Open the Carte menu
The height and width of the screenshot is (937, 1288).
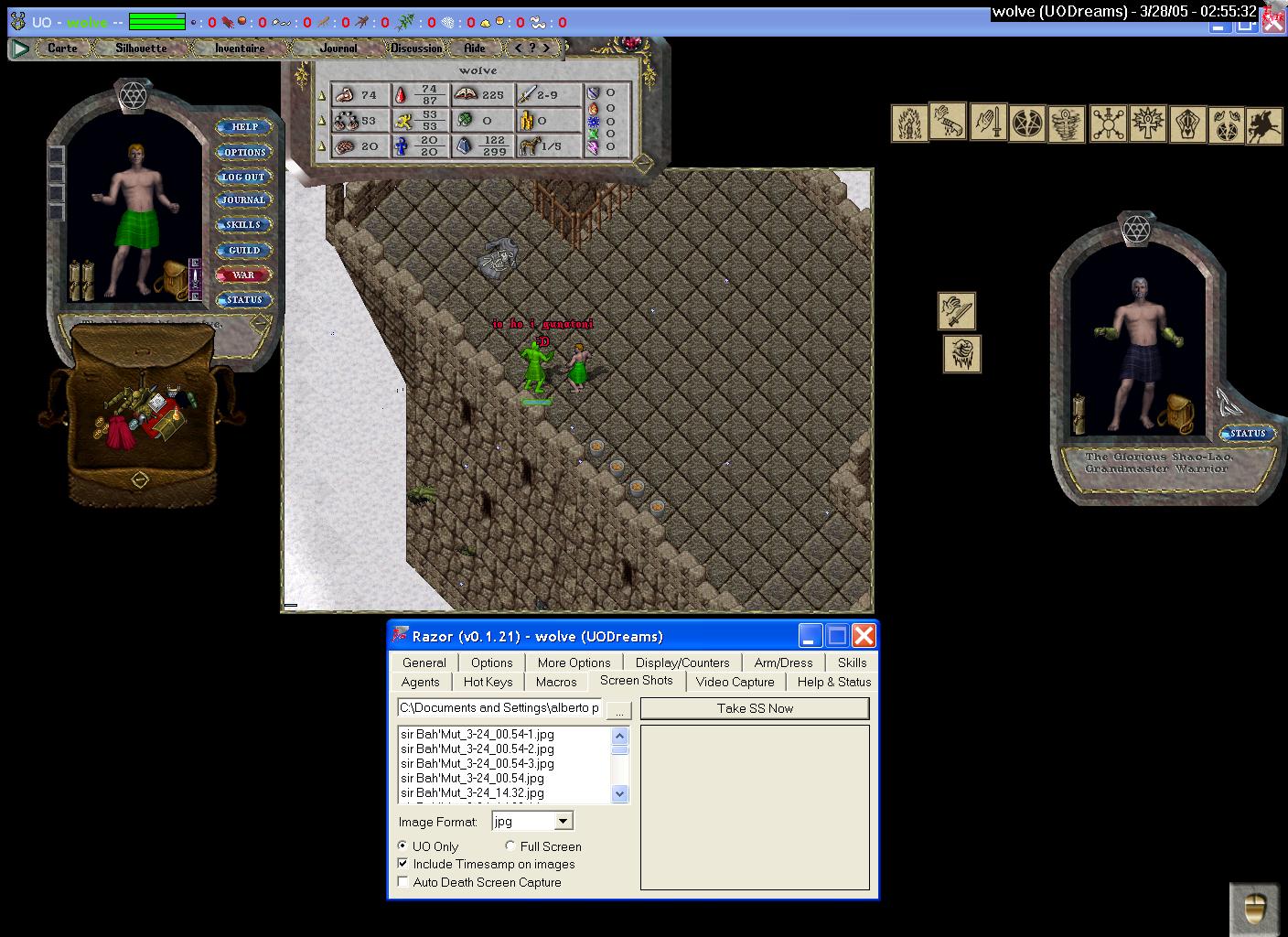63,48
